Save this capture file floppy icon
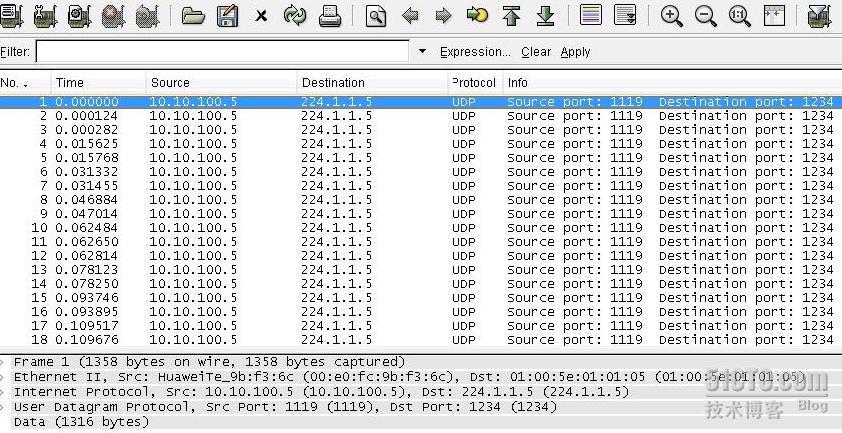The image size is (842, 433). (x=228, y=16)
